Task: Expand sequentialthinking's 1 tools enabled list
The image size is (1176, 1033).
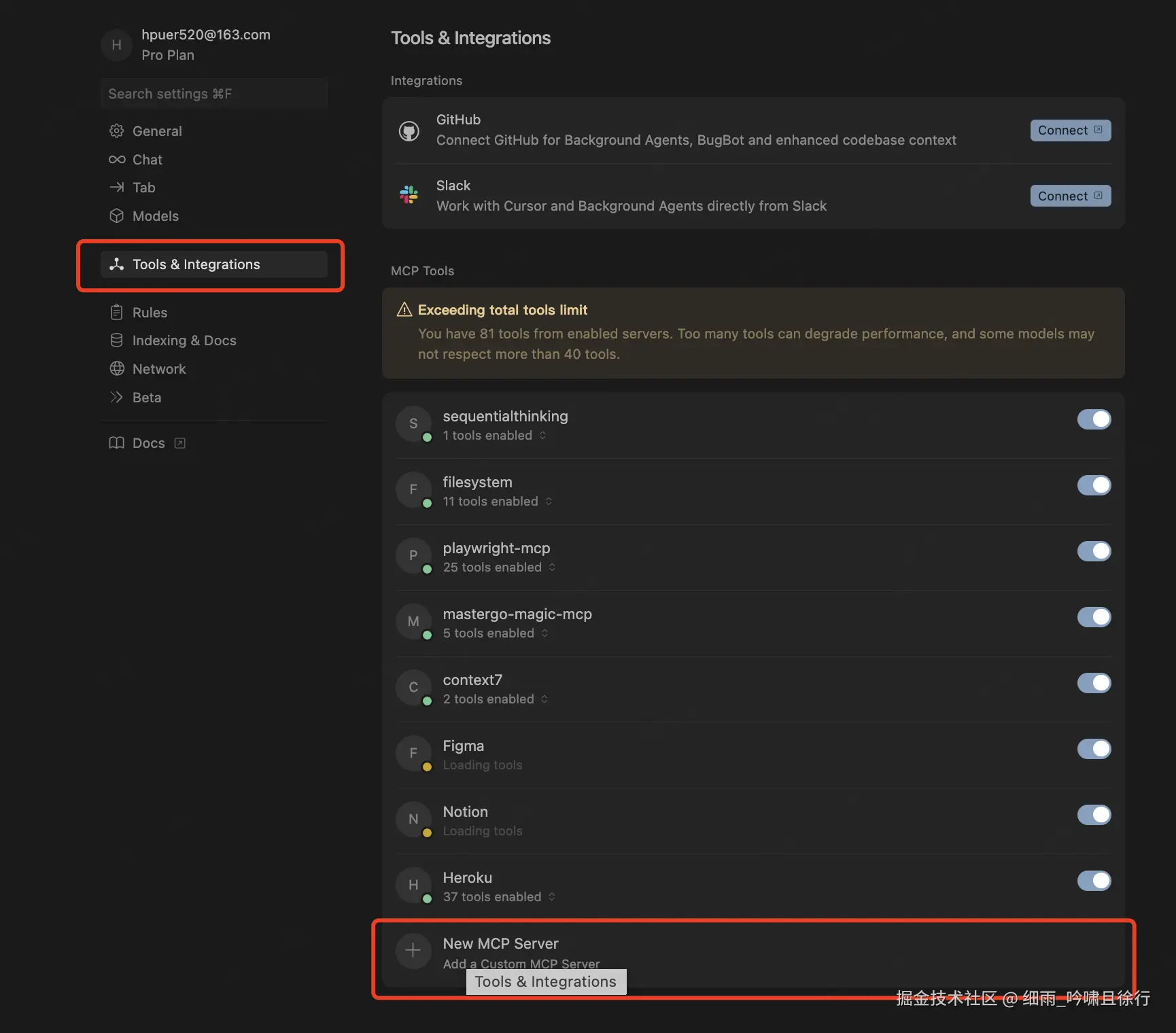Action: [495, 436]
